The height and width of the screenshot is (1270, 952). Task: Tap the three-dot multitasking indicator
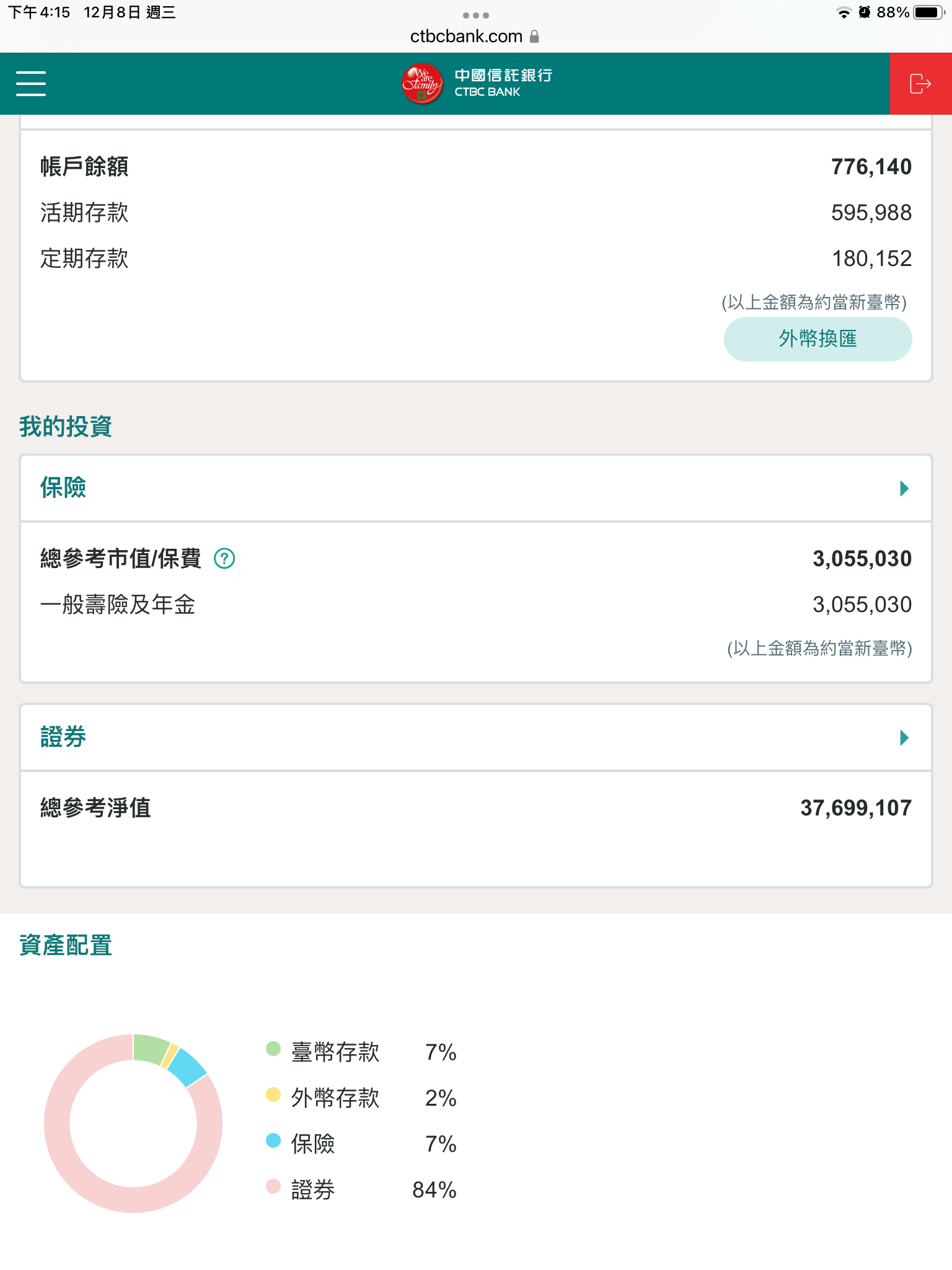point(476,15)
